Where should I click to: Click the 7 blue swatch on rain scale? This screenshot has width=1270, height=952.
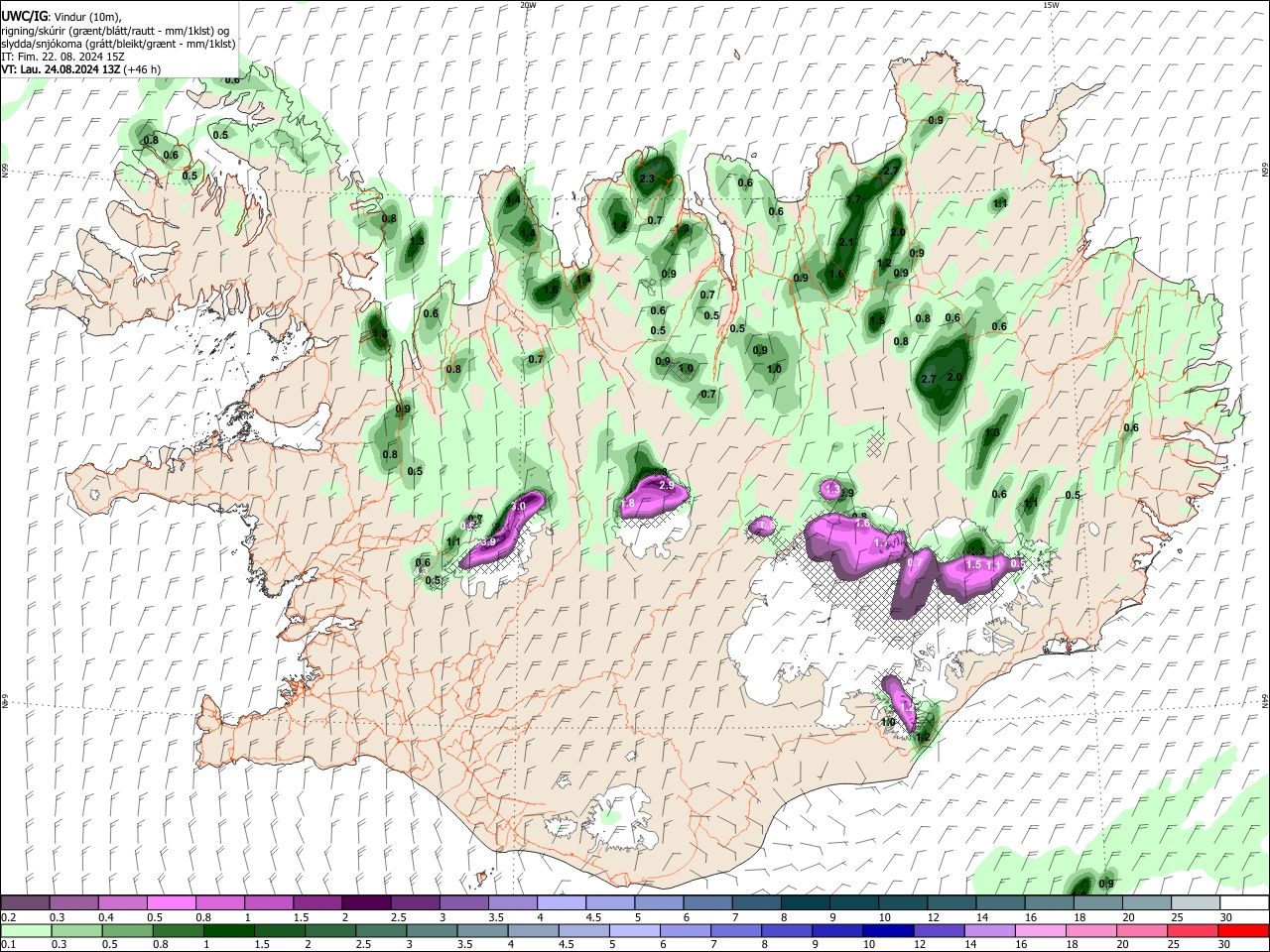pos(735,930)
